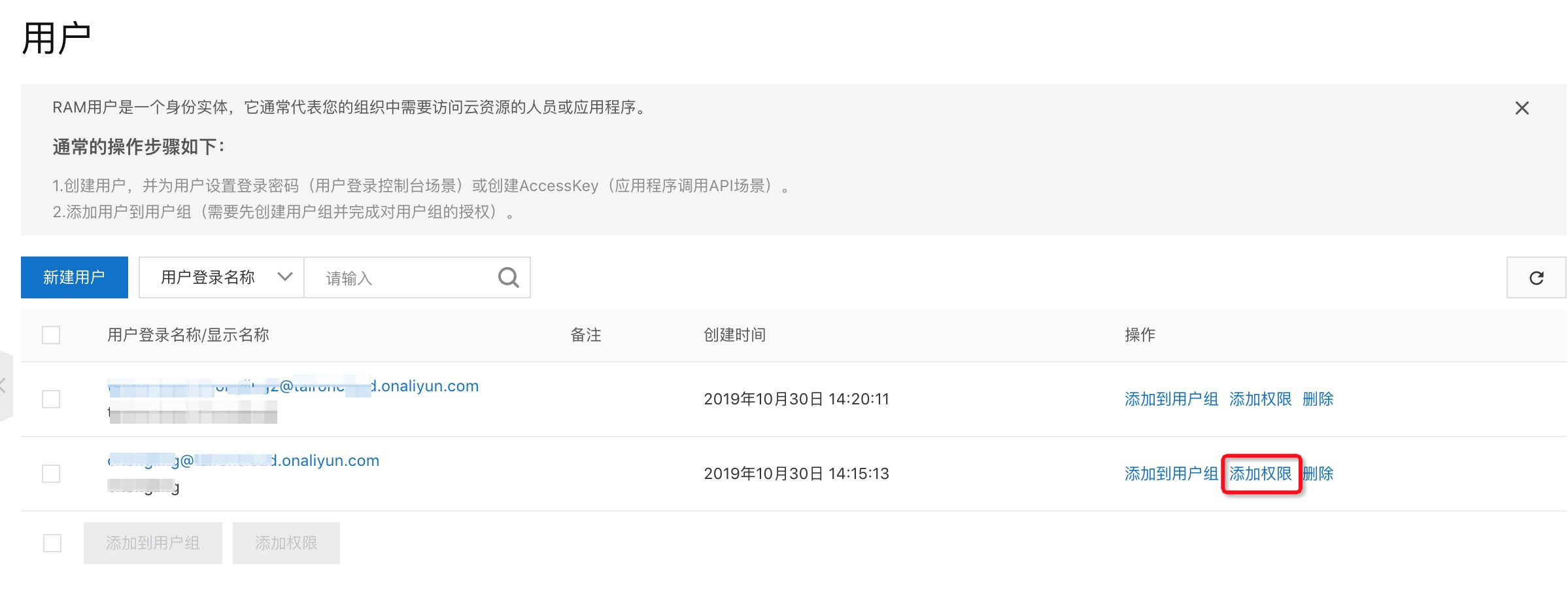Click the bottom batch 添加到用户组 button
Screen dimensions: 1568x602
(x=153, y=543)
